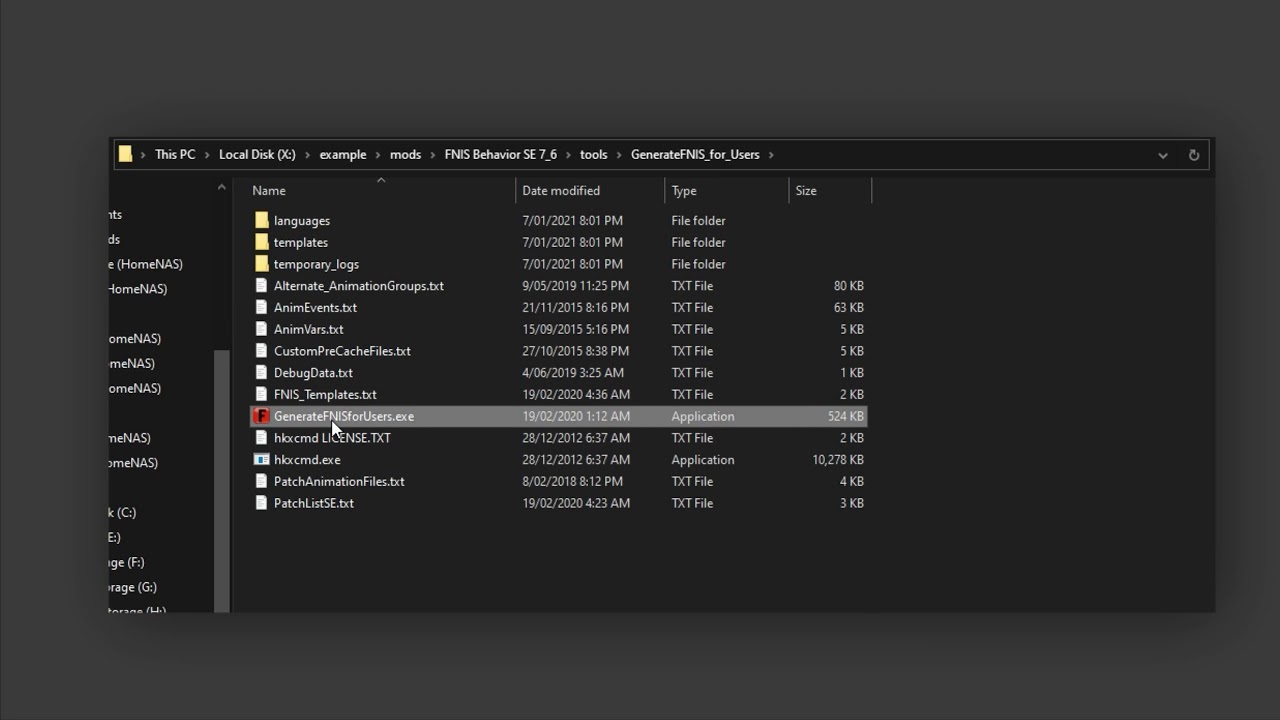This screenshot has width=1280, height=720.
Task: Click GenerateFNIS_for_Users breadcrumb
Action: 695,155
